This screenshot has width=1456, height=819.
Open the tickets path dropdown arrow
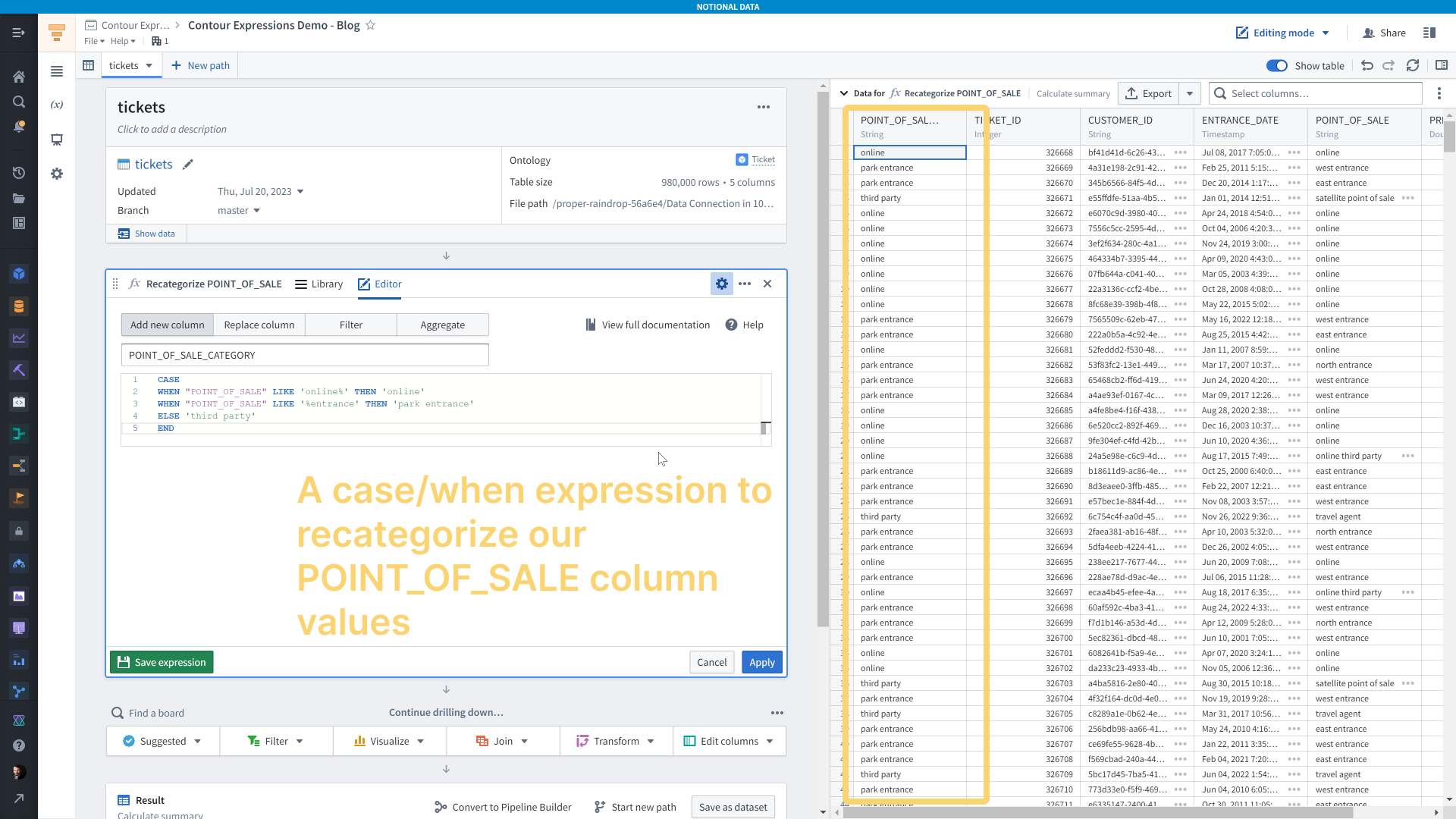(149, 66)
